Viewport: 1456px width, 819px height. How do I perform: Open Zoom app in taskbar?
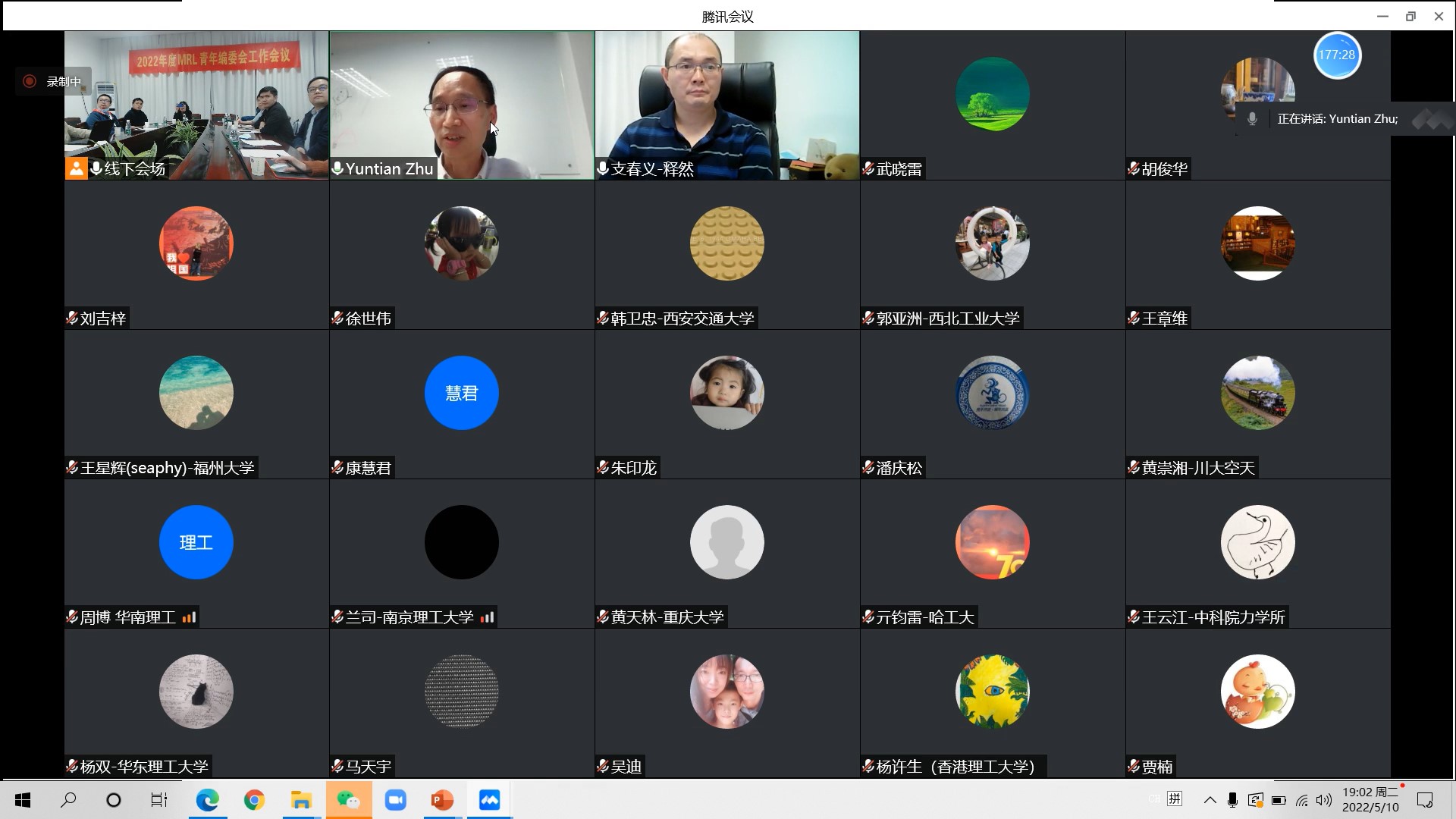point(395,800)
